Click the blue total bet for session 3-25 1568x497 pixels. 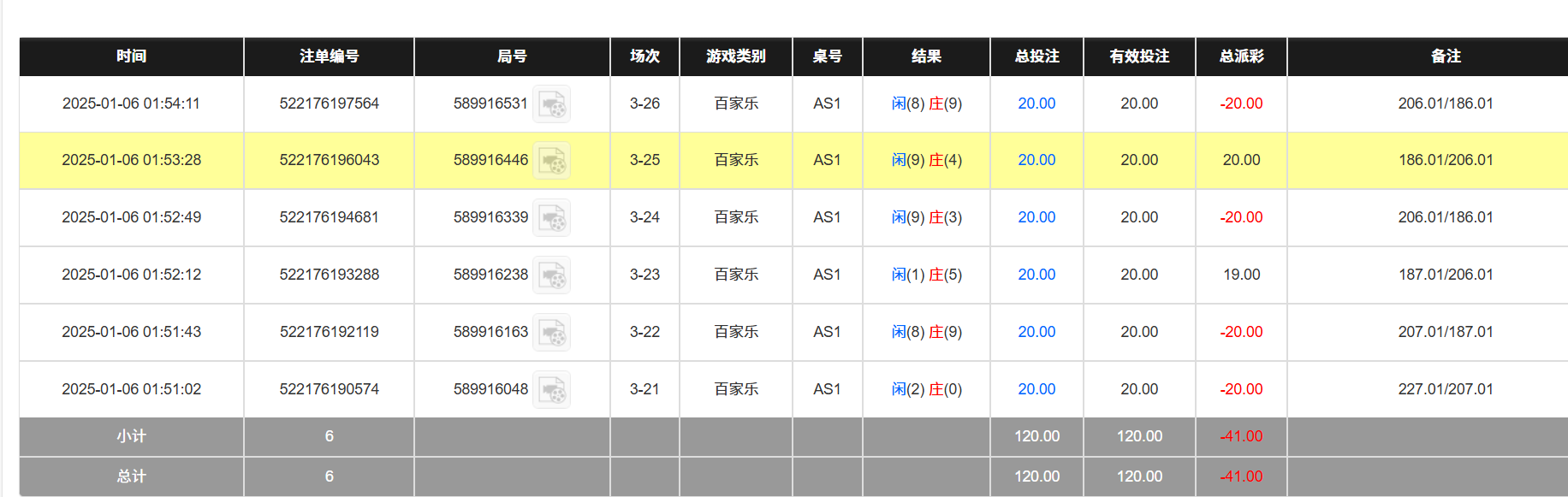click(x=1036, y=160)
